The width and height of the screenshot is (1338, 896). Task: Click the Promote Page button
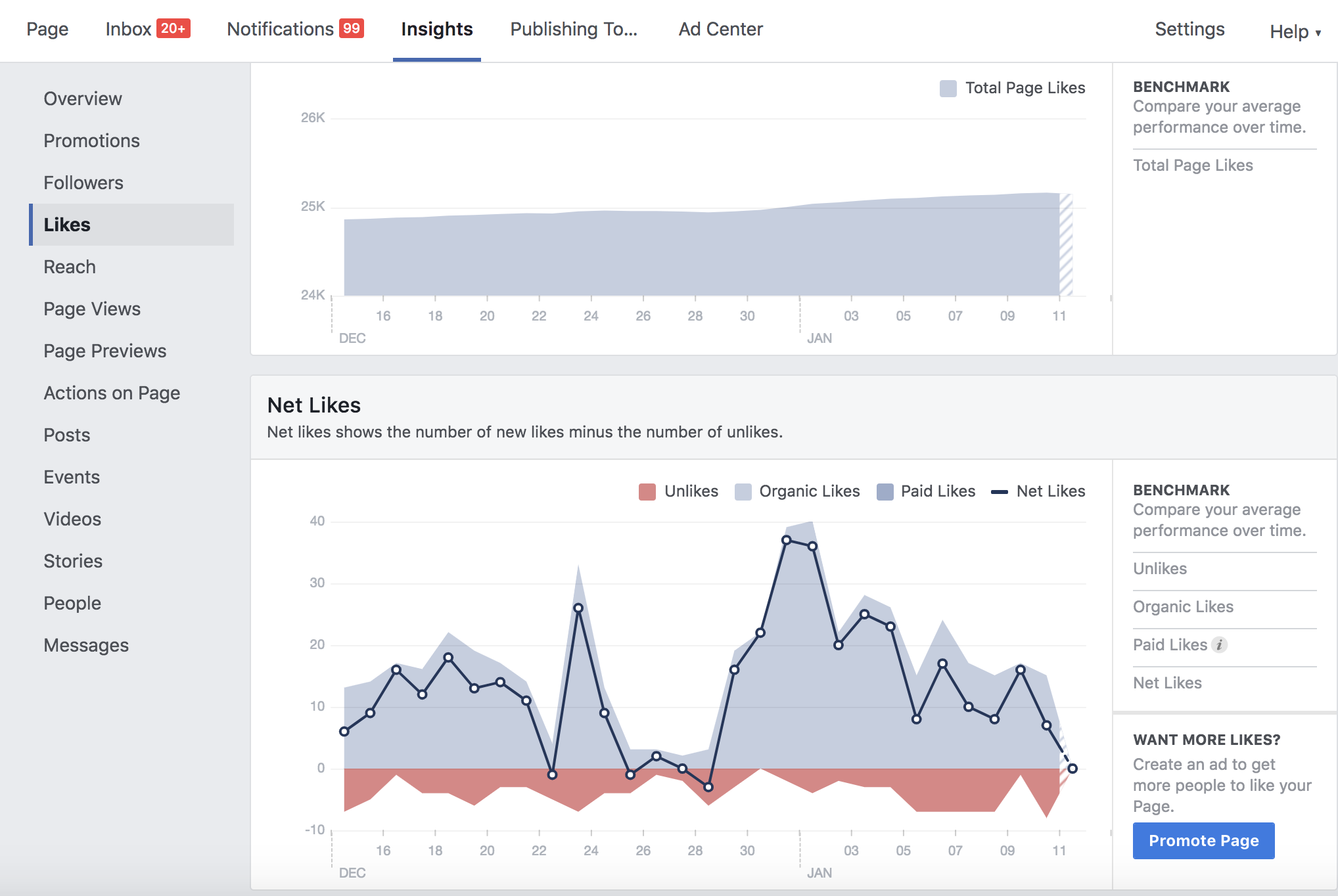point(1203,841)
